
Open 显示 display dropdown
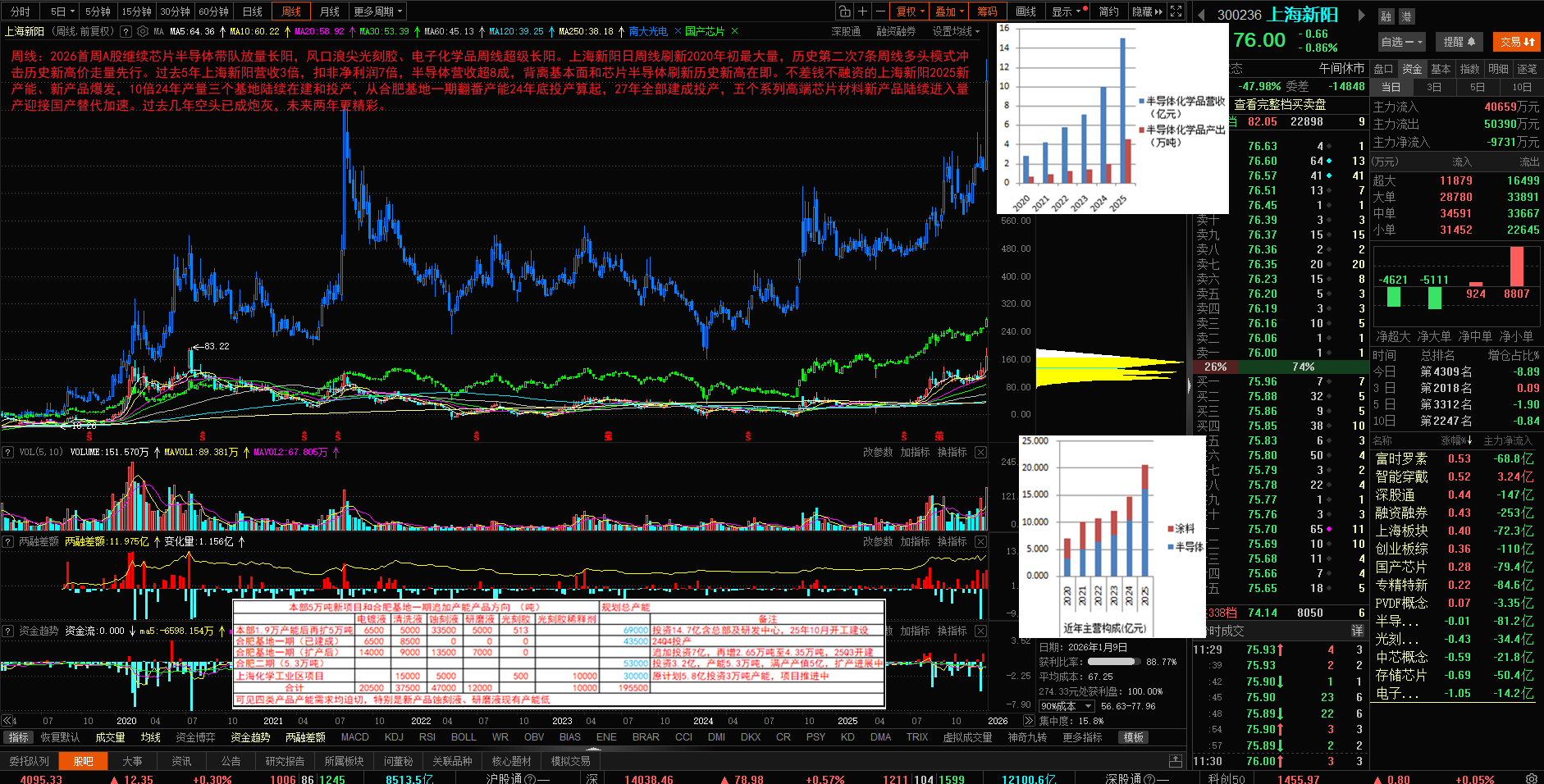(1067, 11)
